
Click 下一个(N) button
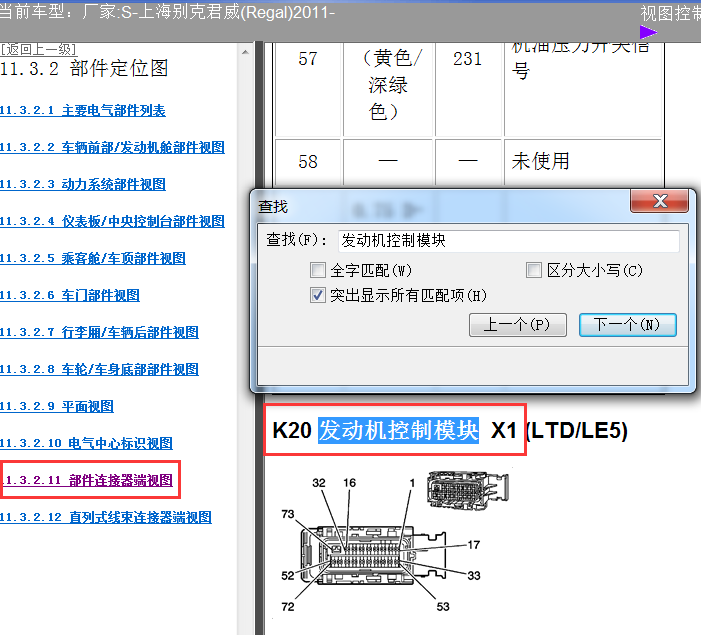click(x=628, y=325)
